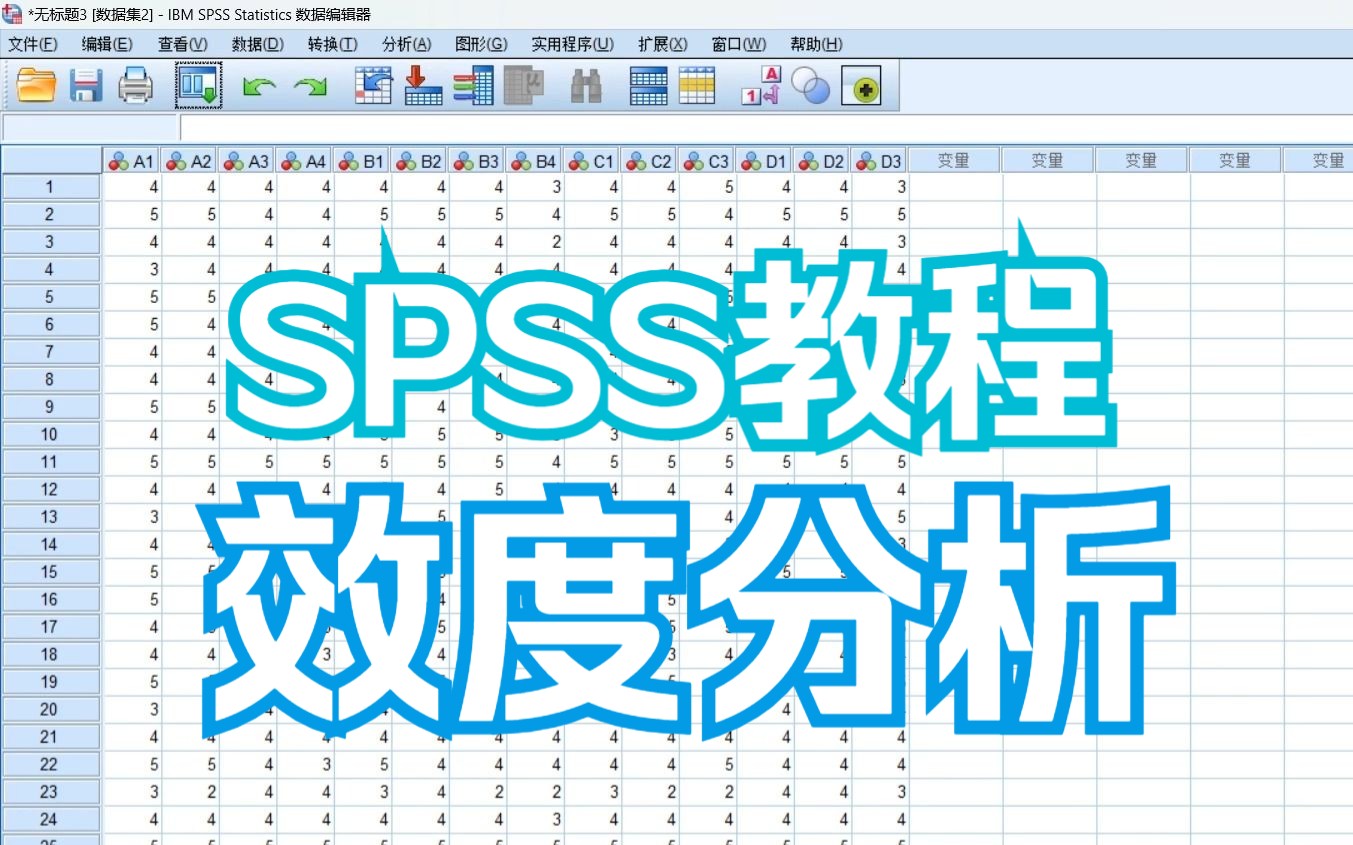Select the A2 column header
Screen dimensions: 1353x845
(x=190, y=161)
